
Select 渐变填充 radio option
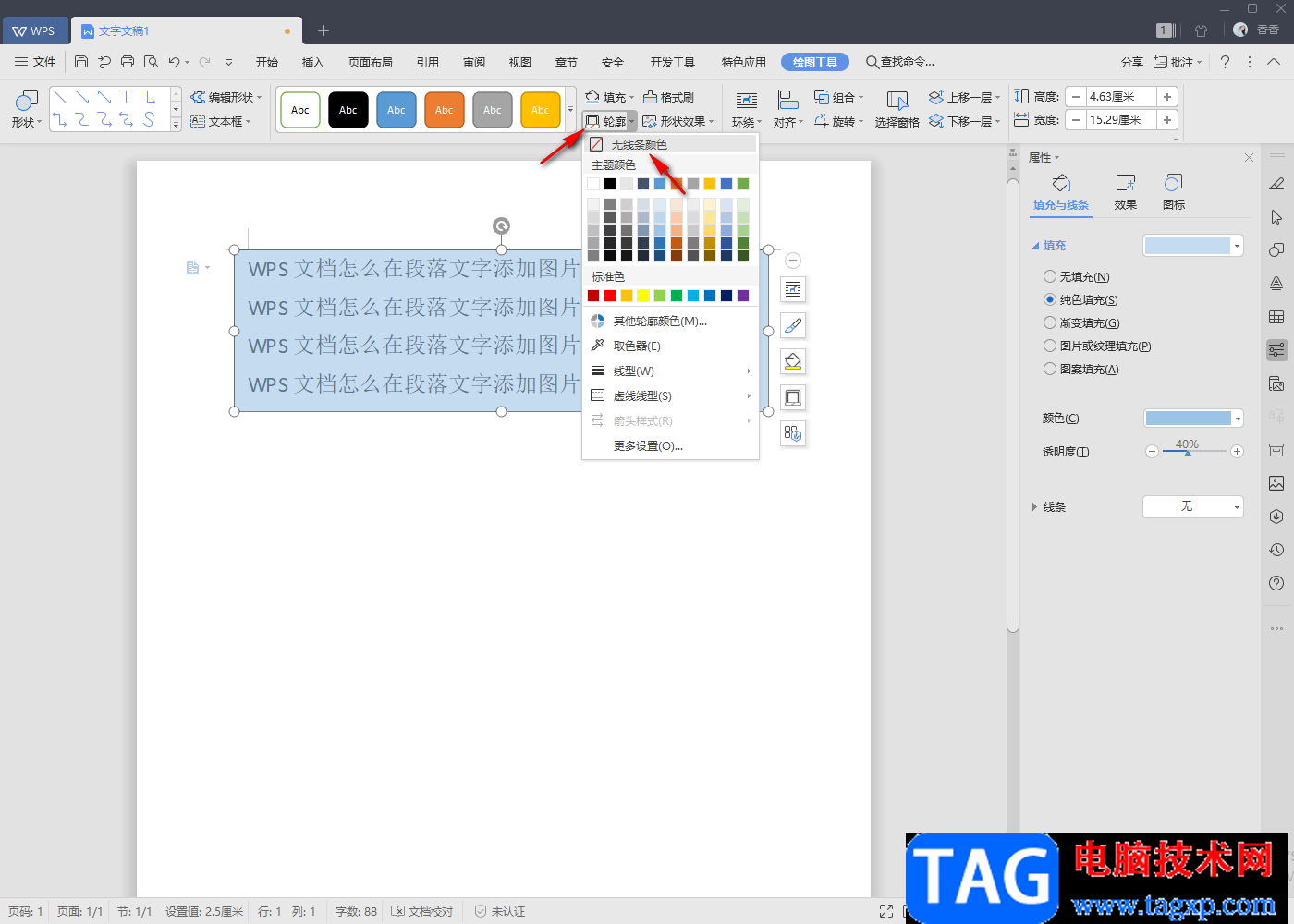click(x=1050, y=322)
